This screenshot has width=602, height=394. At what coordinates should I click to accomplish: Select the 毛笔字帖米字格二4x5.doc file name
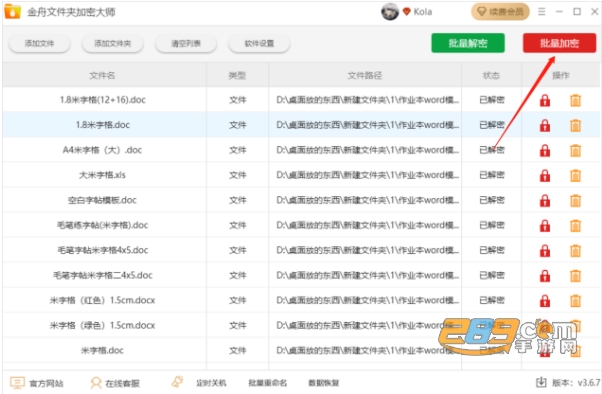pyautogui.click(x=103, y=275)
